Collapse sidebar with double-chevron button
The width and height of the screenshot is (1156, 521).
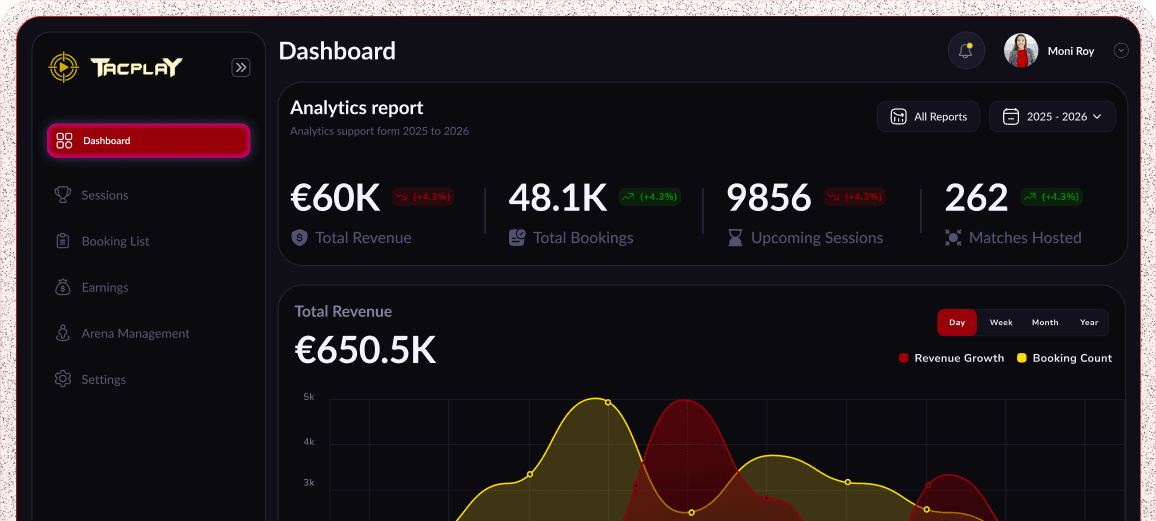click(x=241, y=68)
